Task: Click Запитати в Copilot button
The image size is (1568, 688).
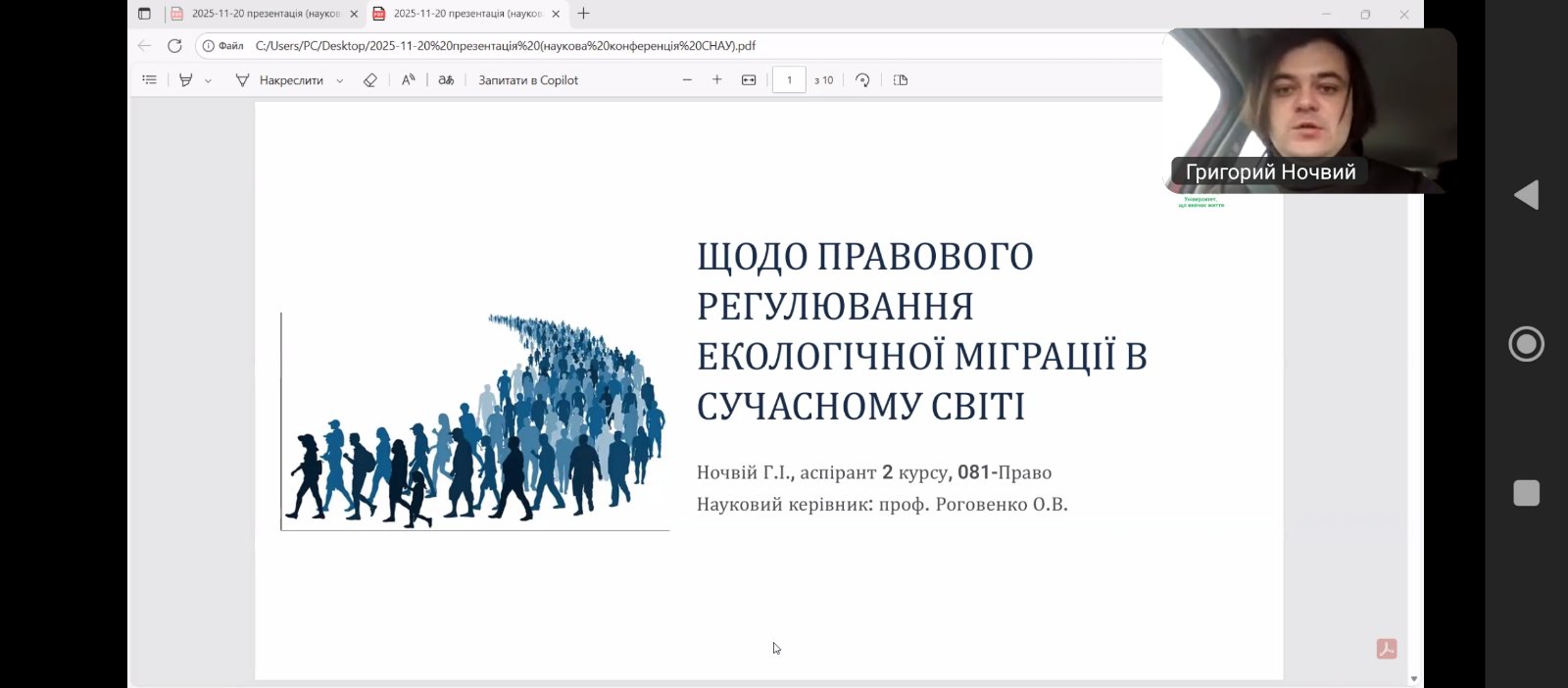Action: pos(528,80)
